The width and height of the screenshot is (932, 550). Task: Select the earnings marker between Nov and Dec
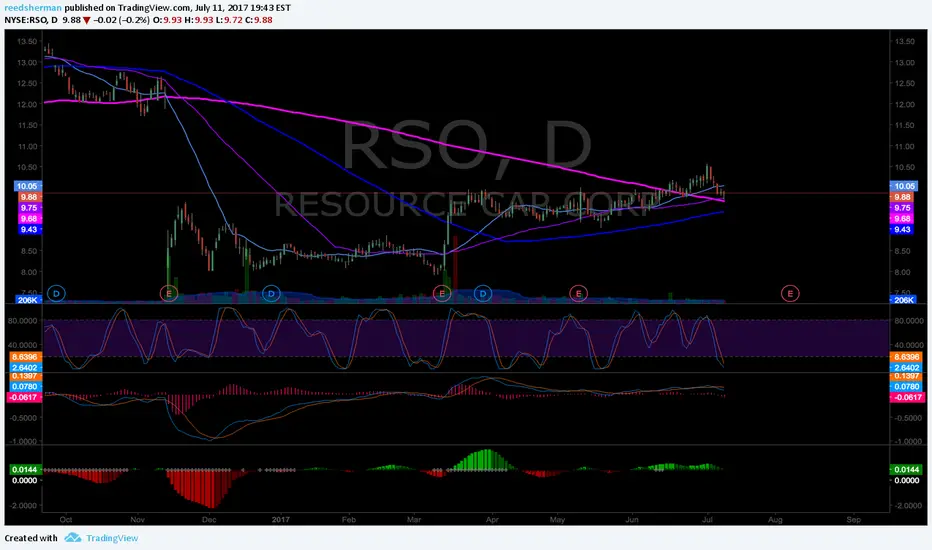pos(169,293)
